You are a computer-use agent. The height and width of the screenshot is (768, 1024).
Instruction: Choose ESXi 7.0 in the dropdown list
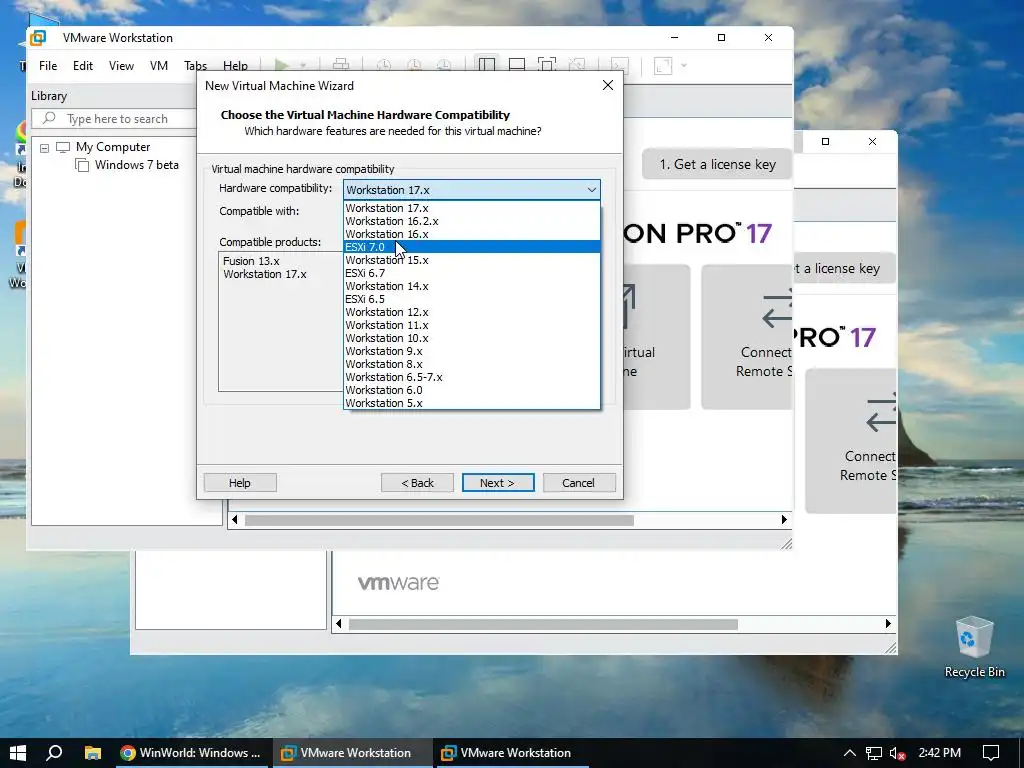(472, 247)
